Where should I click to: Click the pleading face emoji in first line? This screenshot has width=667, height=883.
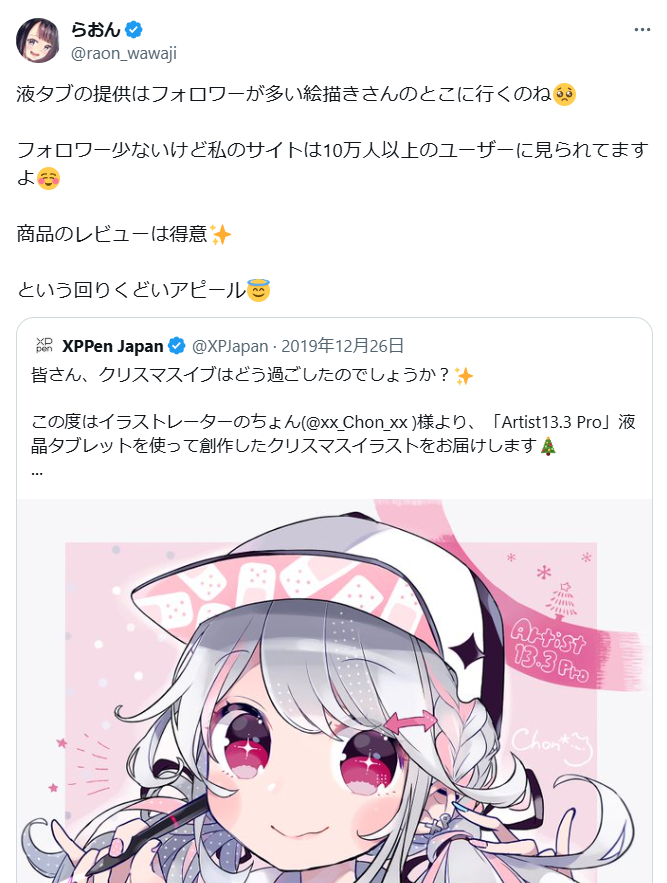(564, 94)
